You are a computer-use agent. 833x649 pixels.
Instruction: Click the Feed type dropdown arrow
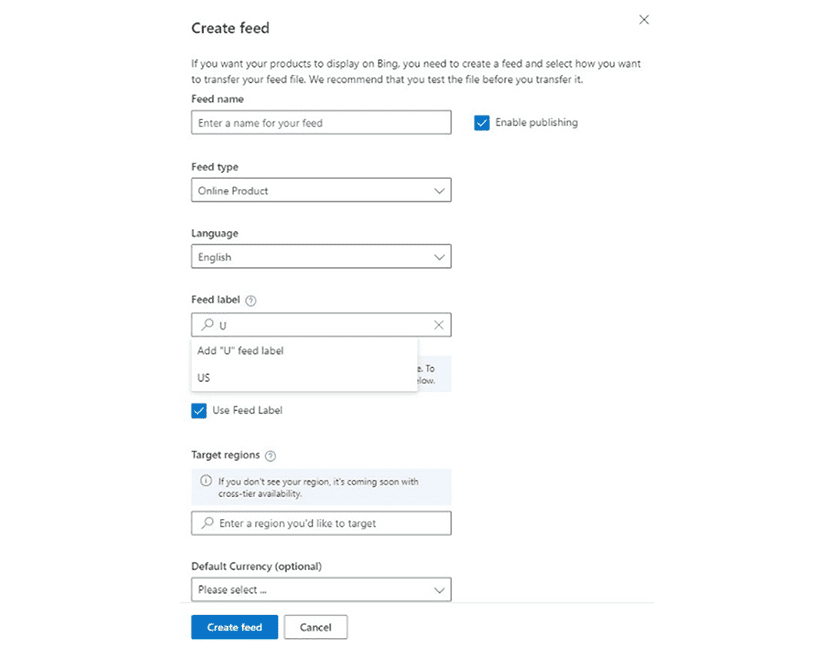(440, 190)
